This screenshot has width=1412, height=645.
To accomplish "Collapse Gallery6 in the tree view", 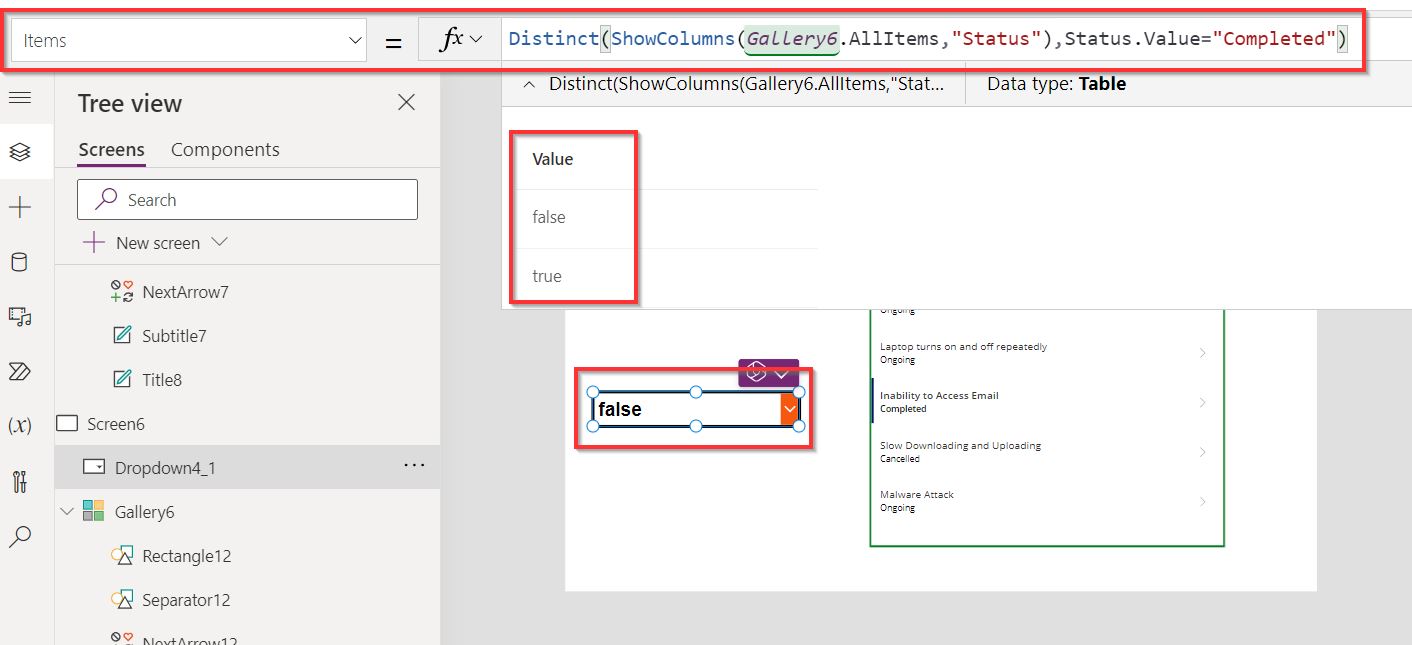I will coord(66,511).
